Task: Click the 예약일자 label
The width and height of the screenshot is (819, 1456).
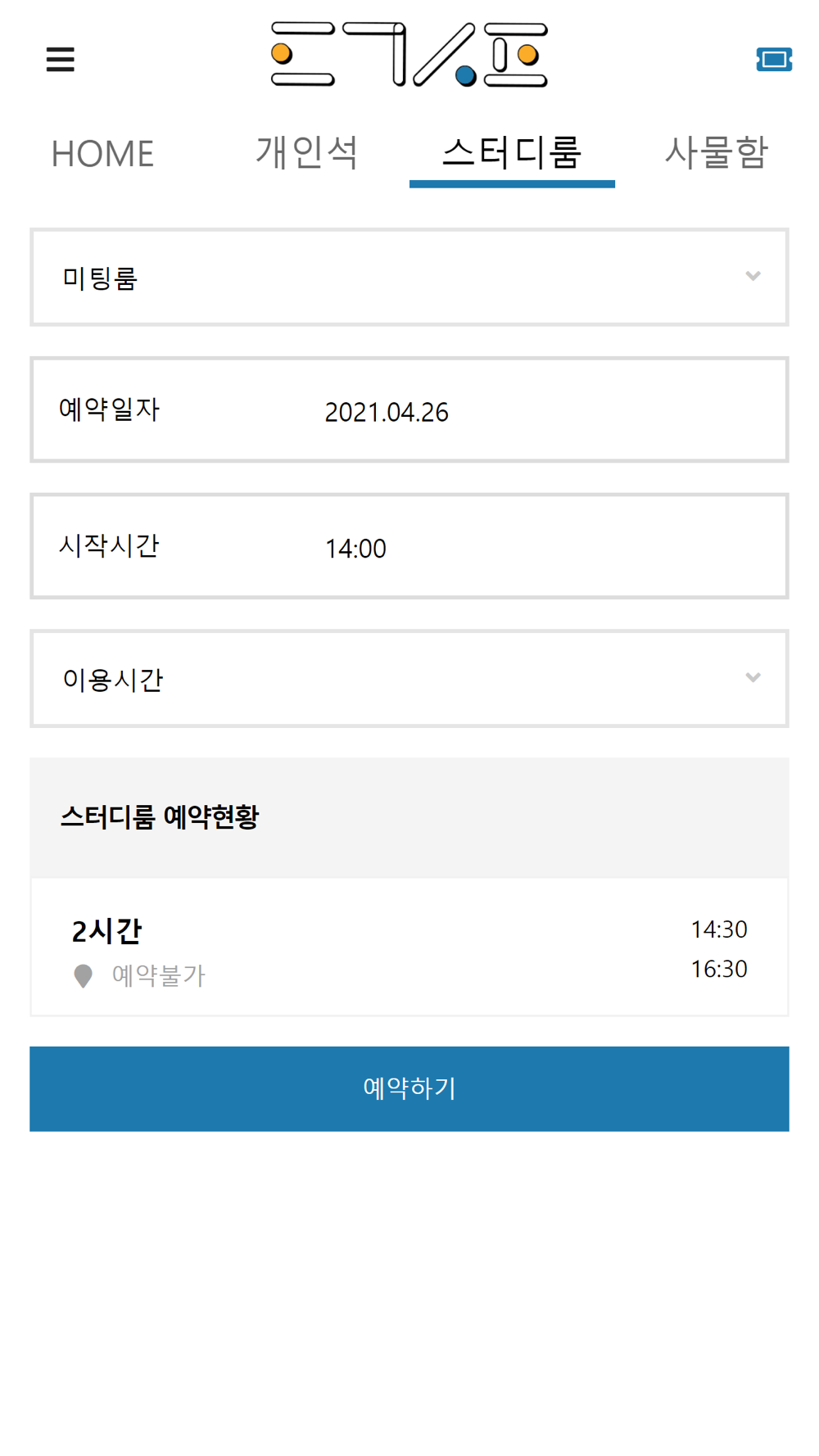Action: coord(109,409)
